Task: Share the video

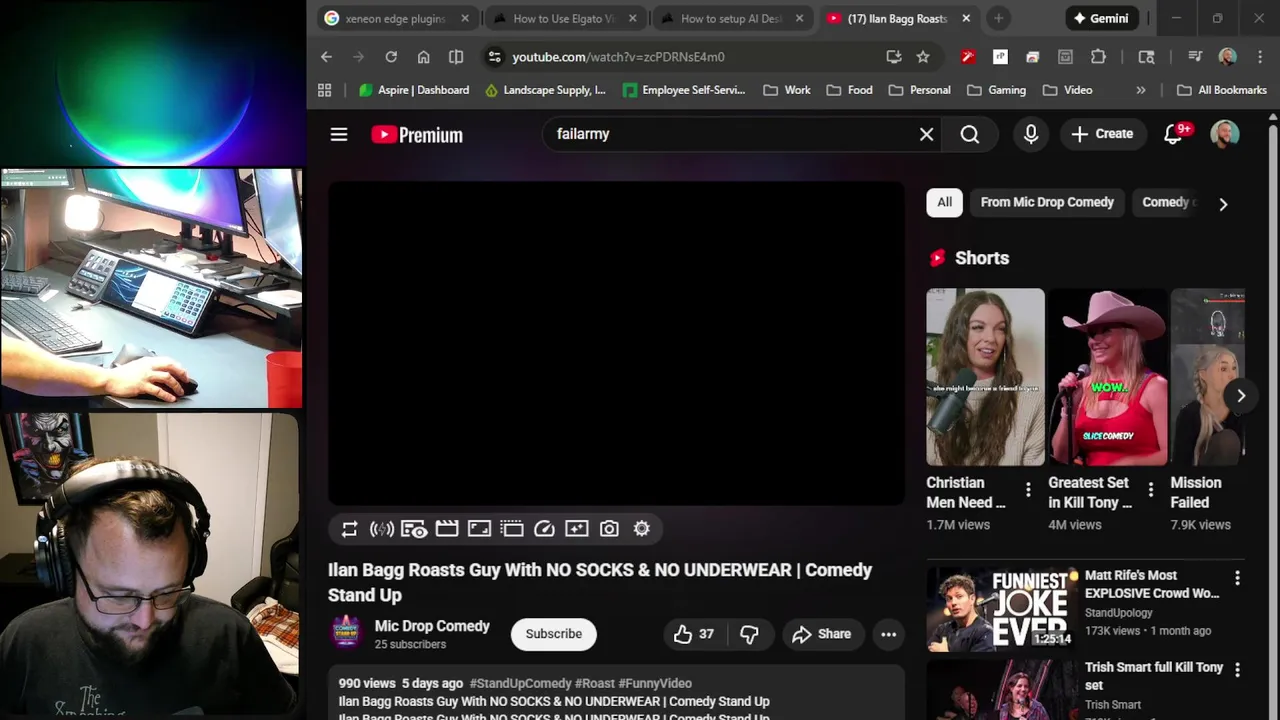Action: click(x=822, y=634)
